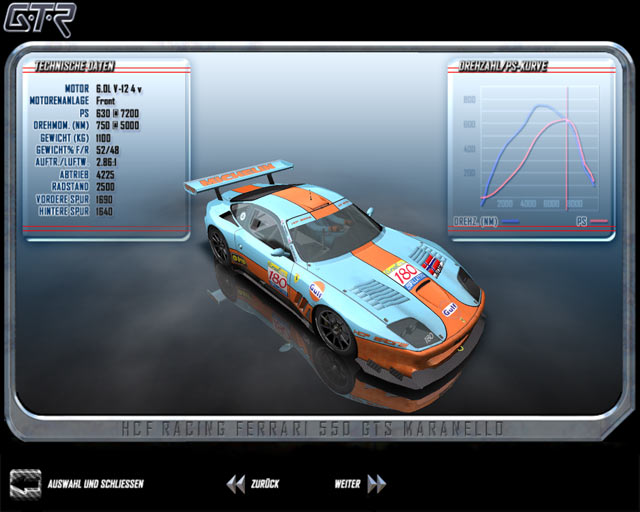640x512 pixels.
Task: Click Gewicht value 1100
Action: (103, 138)
